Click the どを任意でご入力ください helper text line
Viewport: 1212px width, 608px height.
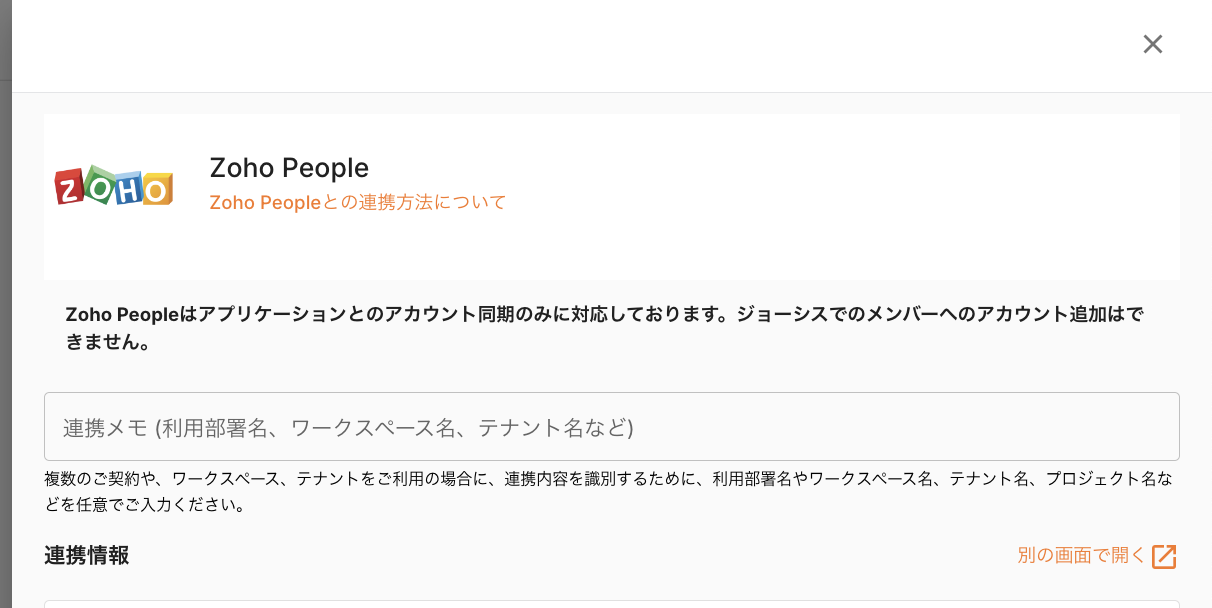tap(145, 505)
